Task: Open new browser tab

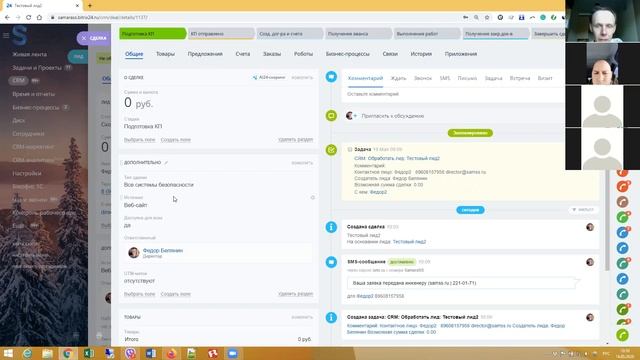Action: pyautogui.click(x=90, y=6)
